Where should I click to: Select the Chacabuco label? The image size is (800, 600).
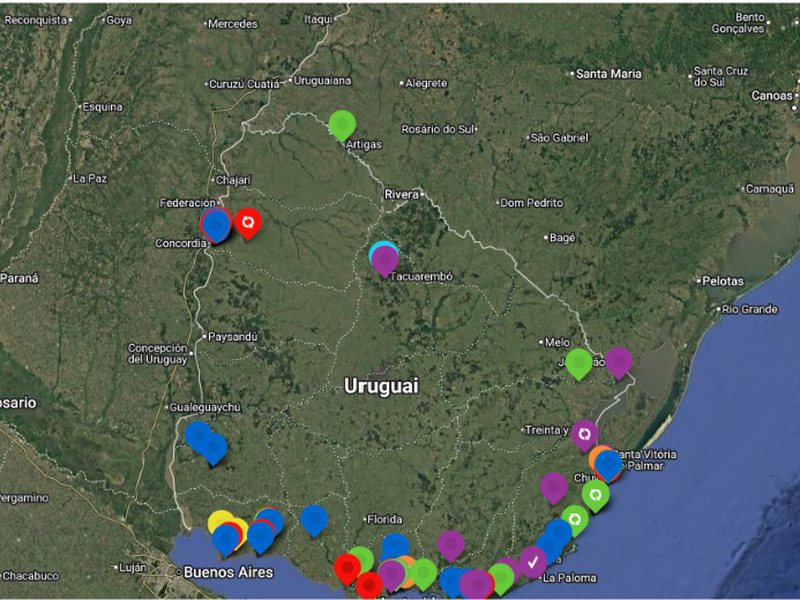coord(31,576)
